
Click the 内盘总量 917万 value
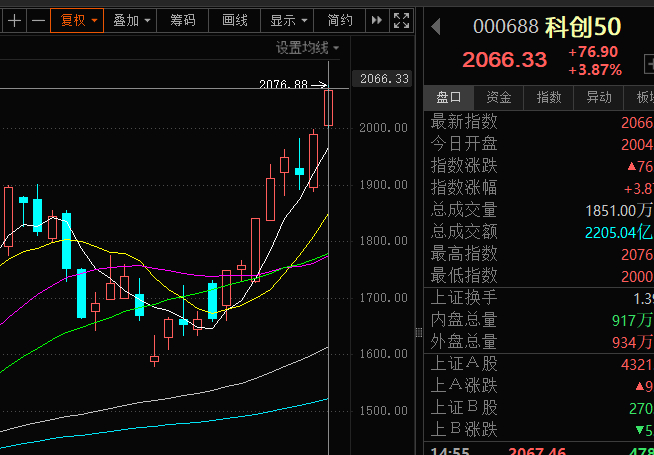tap(632, 320)
